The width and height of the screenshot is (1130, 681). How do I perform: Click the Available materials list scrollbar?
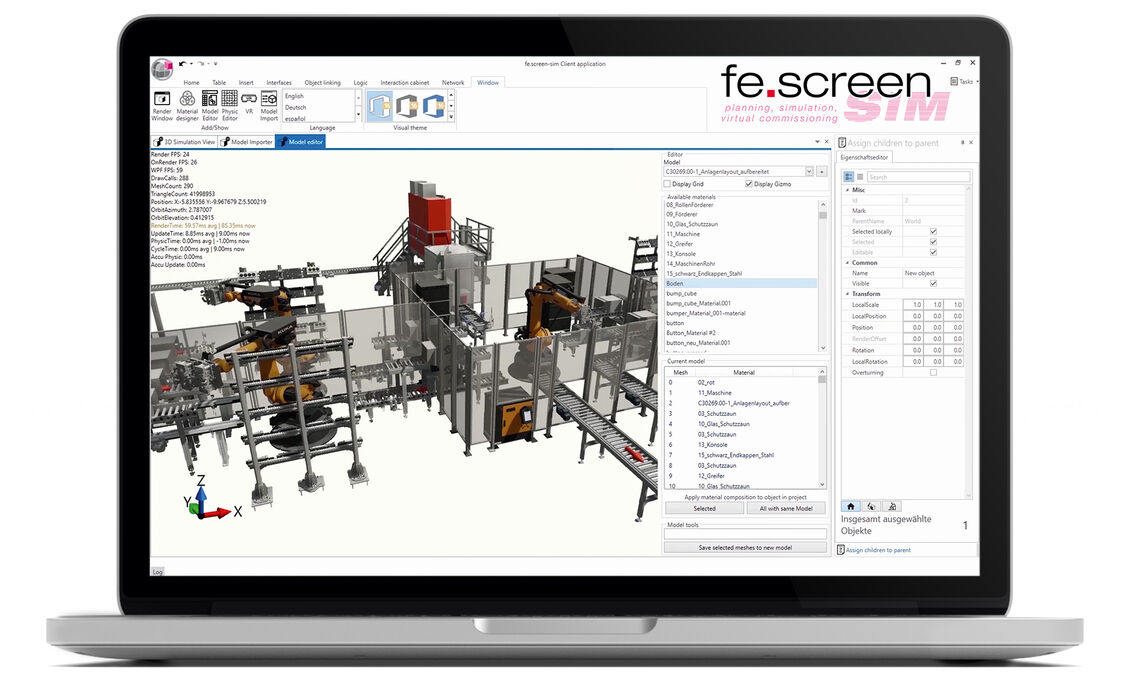click(x=822, y=276)
